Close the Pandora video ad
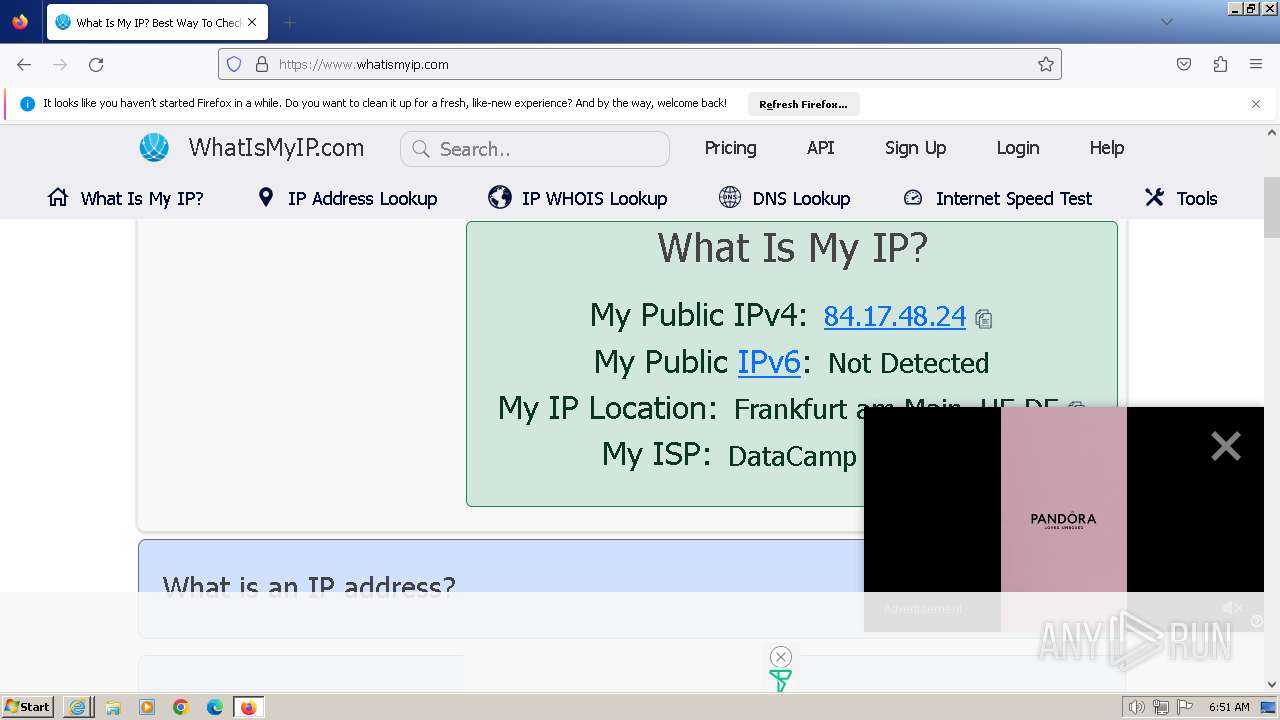 point(1225,446)
